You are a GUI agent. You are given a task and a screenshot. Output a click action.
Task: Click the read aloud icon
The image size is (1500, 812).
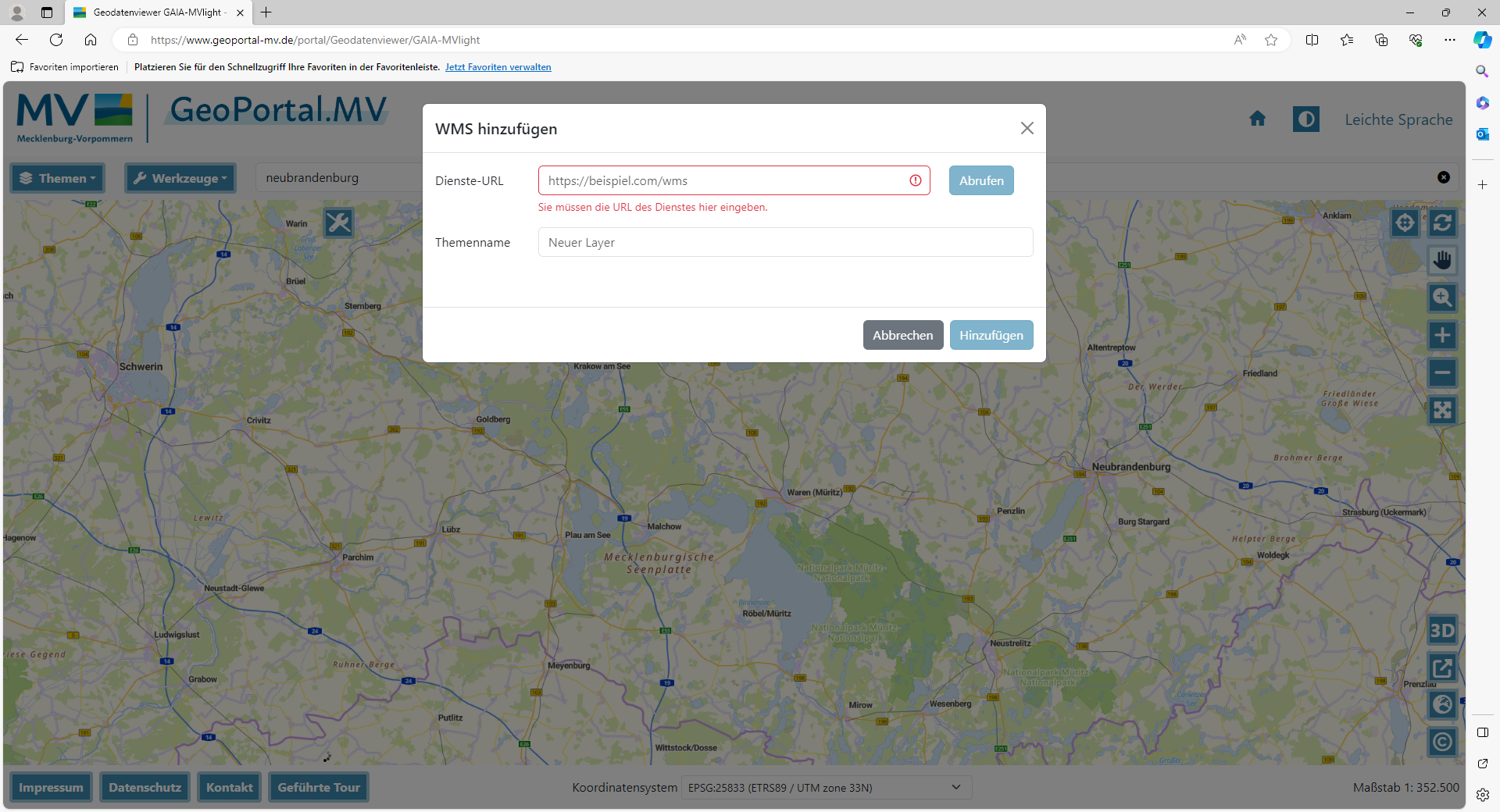(1240, 40)
